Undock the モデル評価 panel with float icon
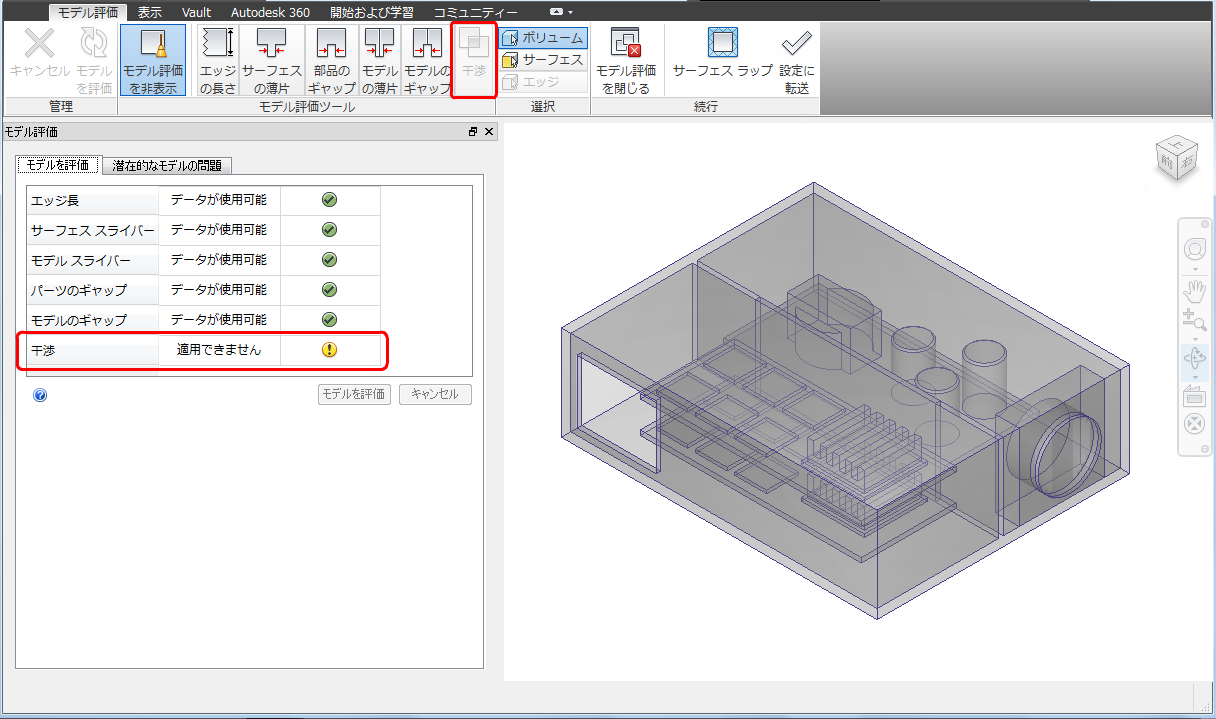This screenshot has height=719, width=1216. (473, 132)
